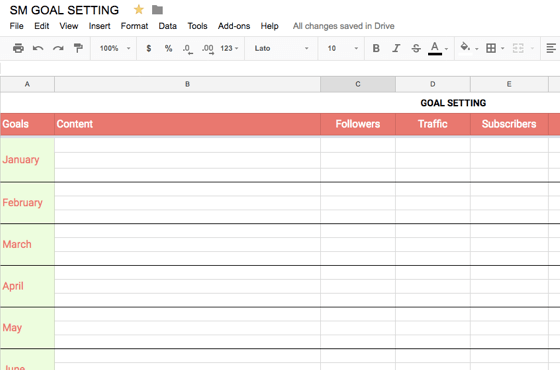Open the Insert menu

(99, 26)
